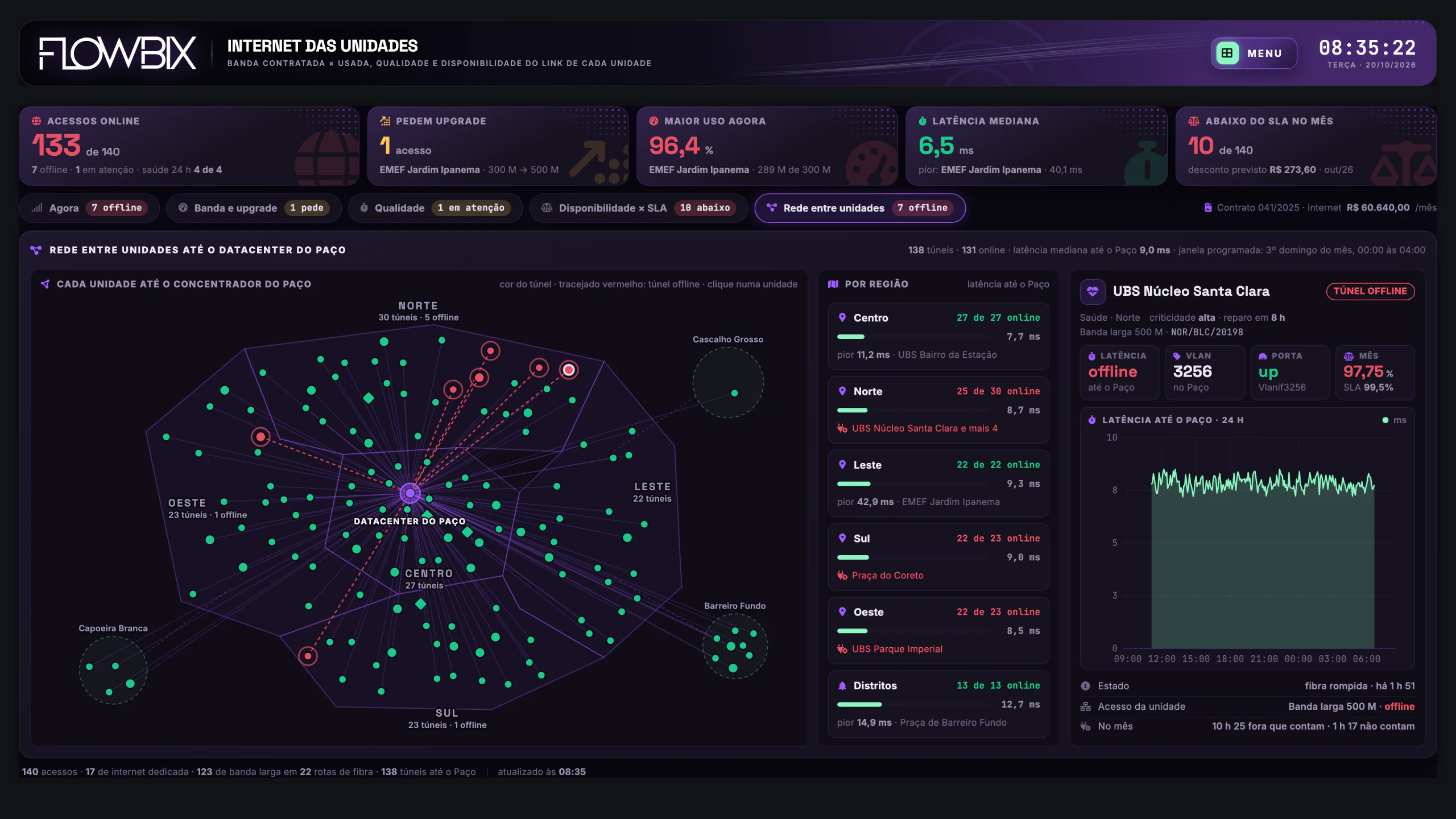Viewport: 1456px width, 819px height.
Task: Switch to Disponibilidade × SLA tab
Action: [x=638, y=208]
